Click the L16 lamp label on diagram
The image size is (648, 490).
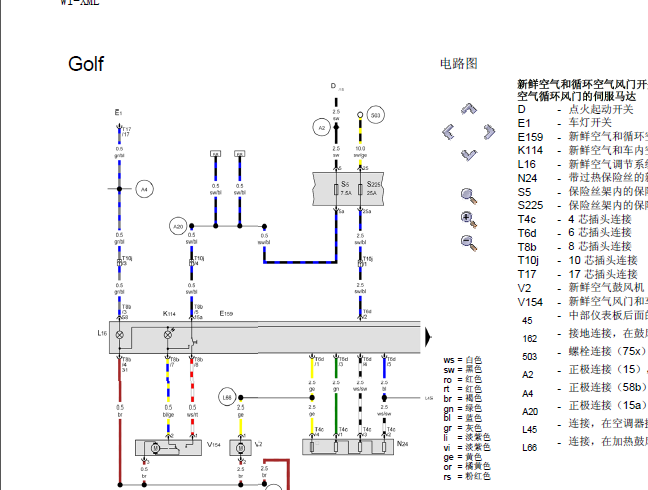(102, 333)
